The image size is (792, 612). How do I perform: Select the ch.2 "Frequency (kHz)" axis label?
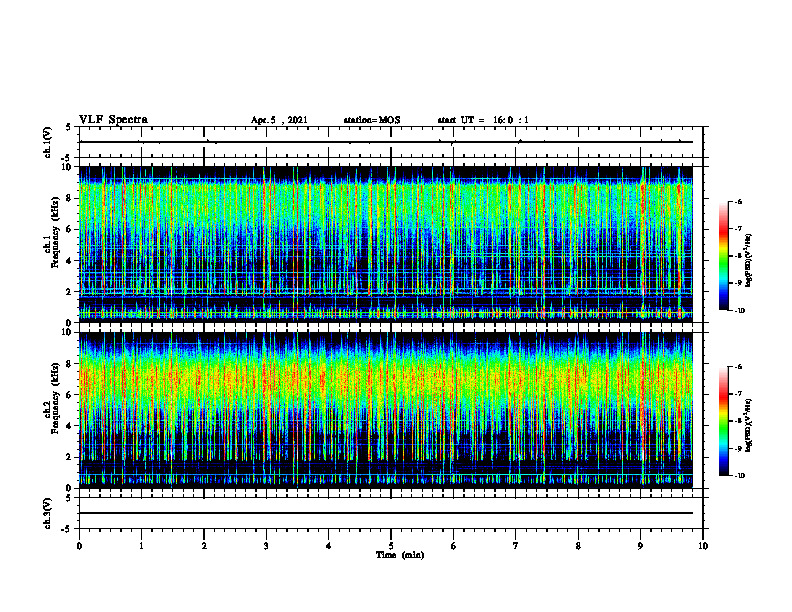click(54, 398)
